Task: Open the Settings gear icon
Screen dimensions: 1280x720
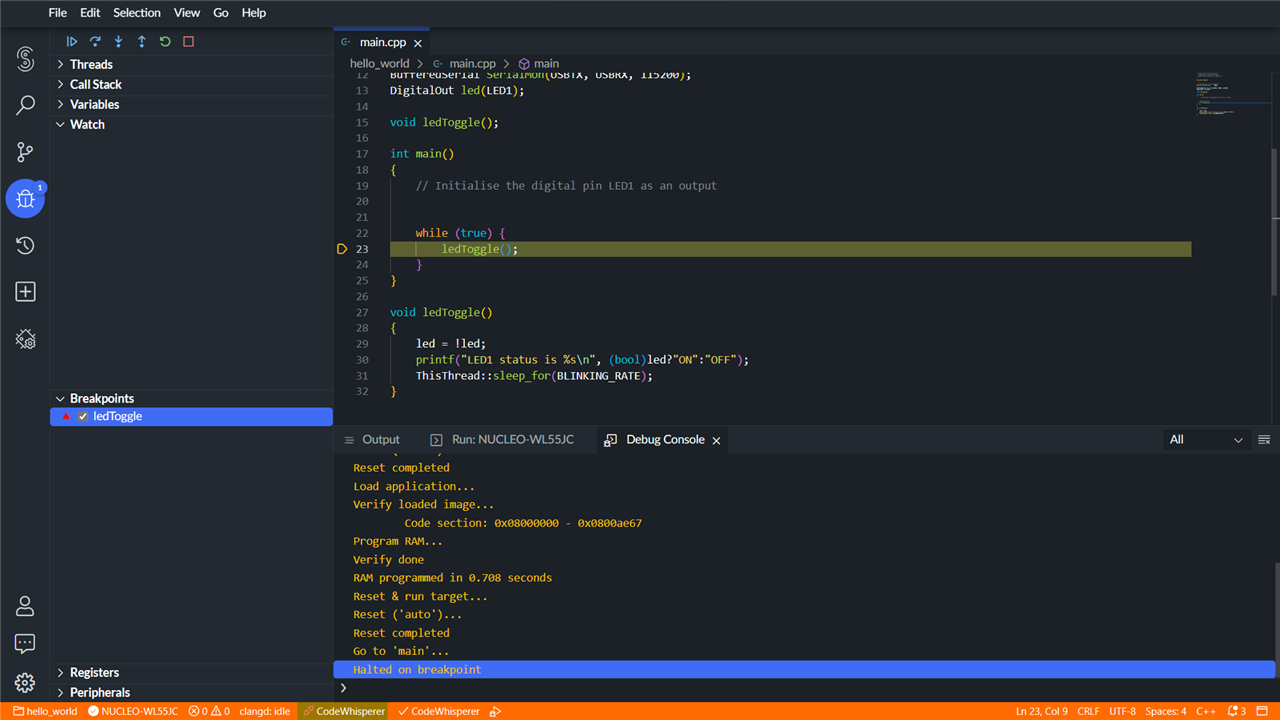Action: coord(25,683)
